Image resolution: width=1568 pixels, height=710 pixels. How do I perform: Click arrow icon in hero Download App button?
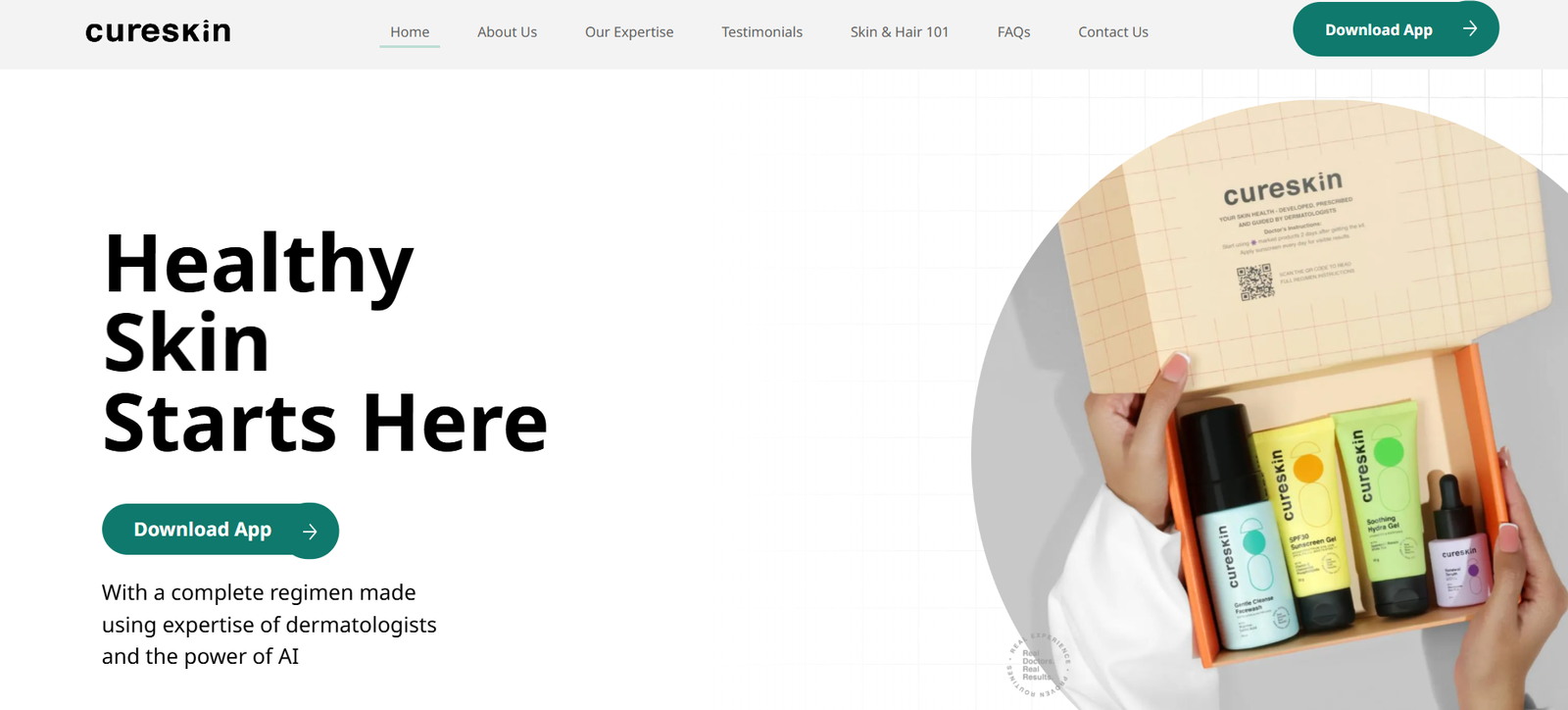pos(310,532)
